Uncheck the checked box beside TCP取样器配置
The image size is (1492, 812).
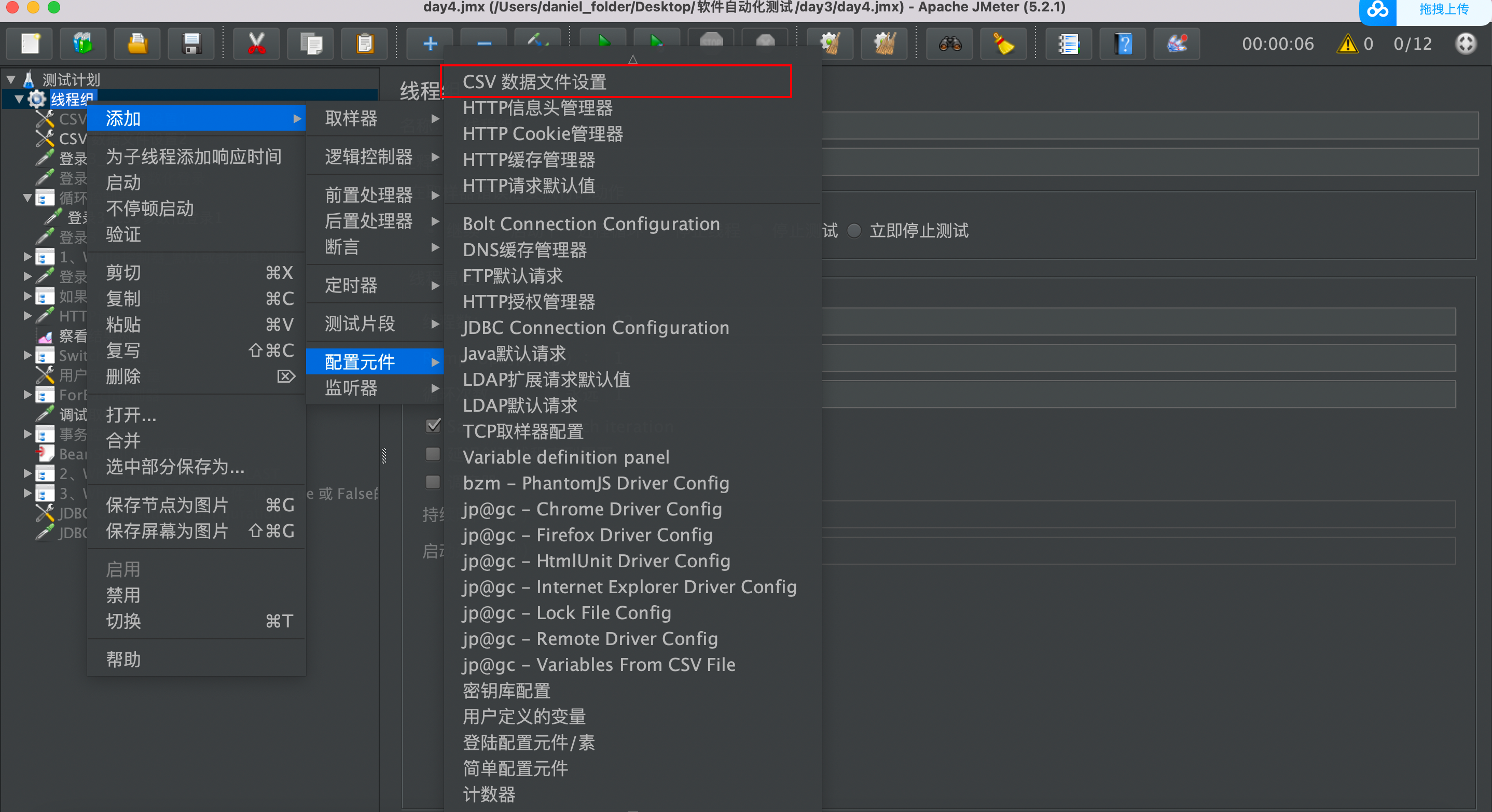tap(433, 426)
